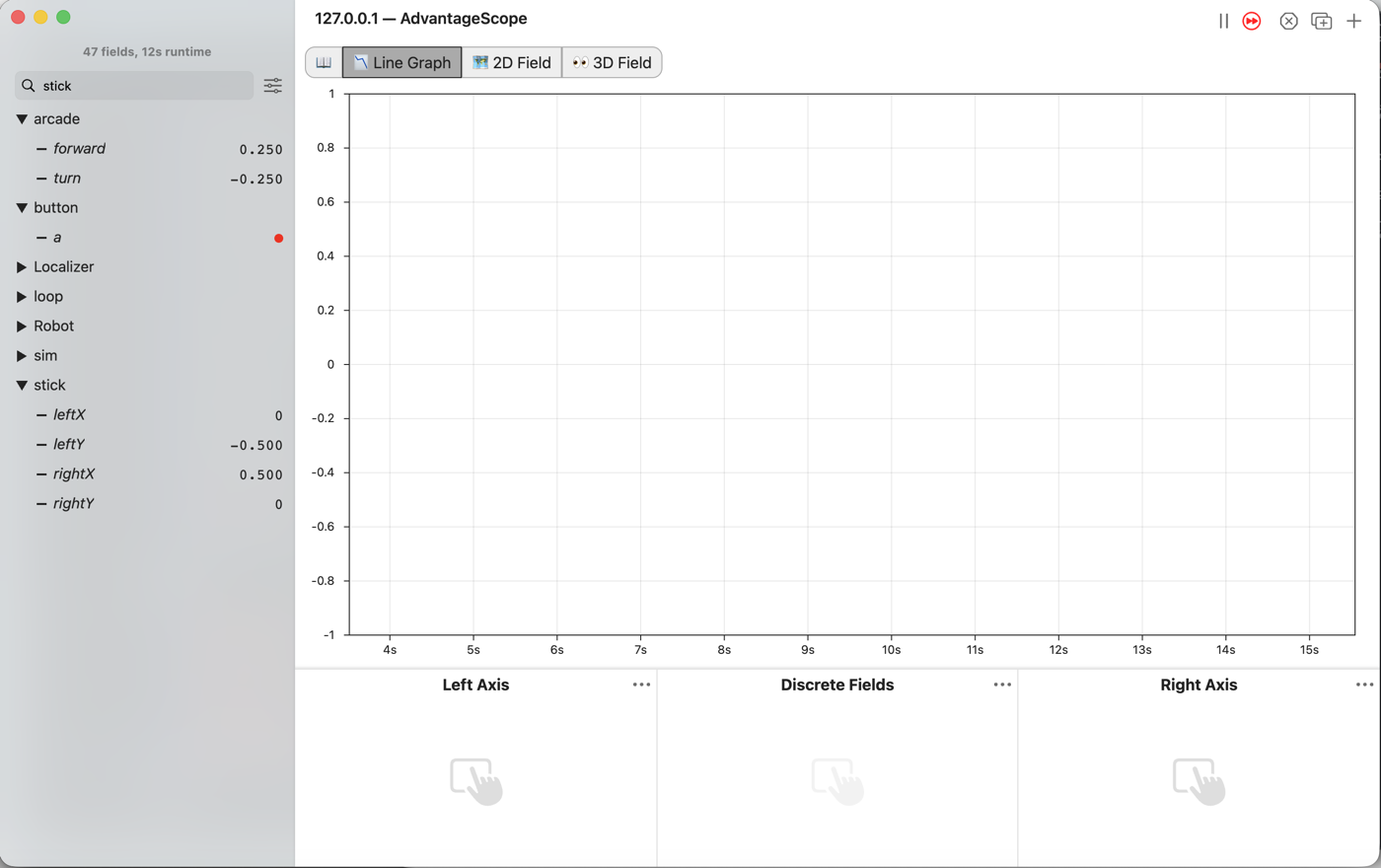Open the Left Axis options menu
The width and height of the screenshot is (1381, 868).
coord(641,685)
